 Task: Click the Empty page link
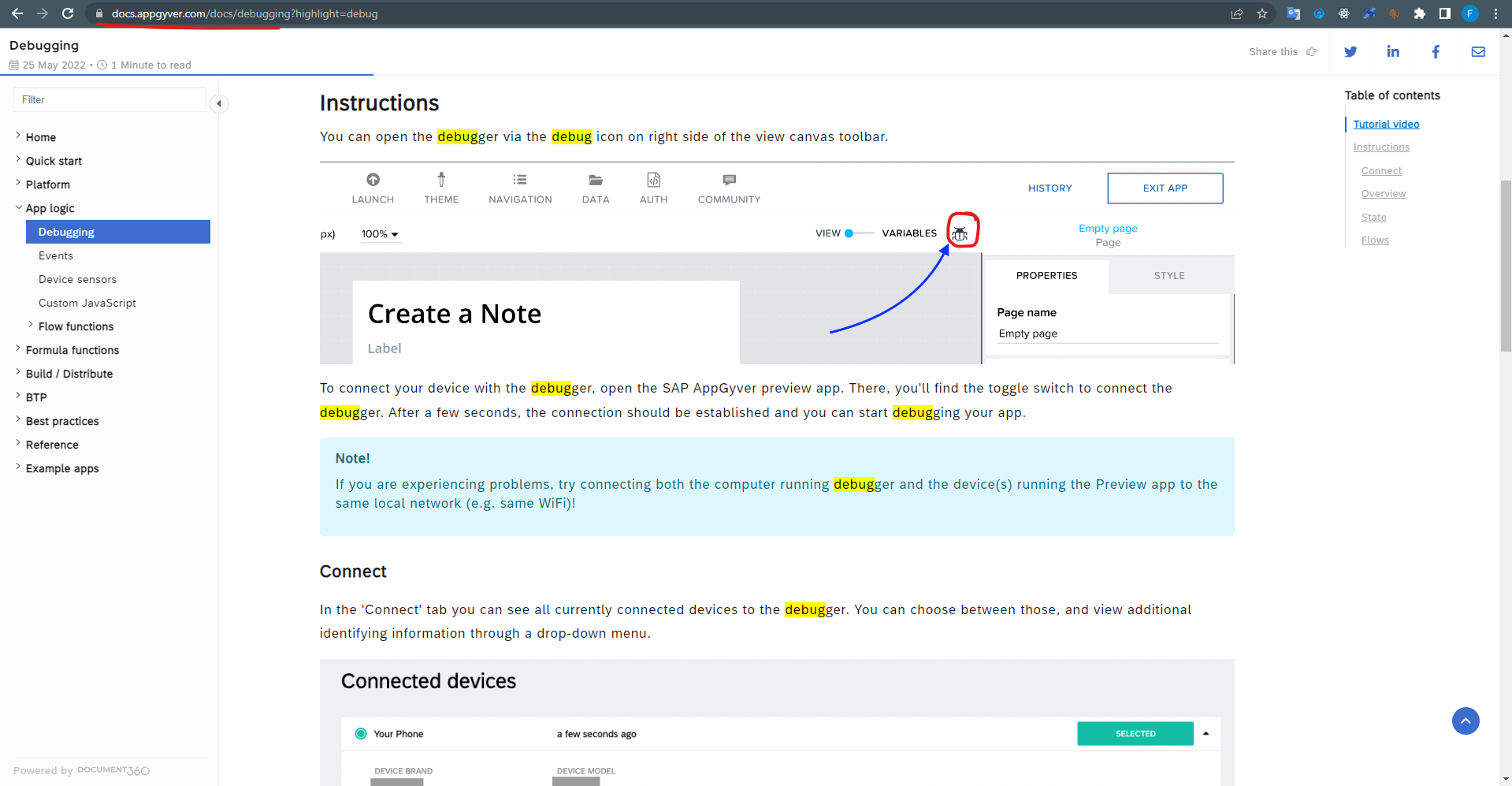coord(1108,228)
